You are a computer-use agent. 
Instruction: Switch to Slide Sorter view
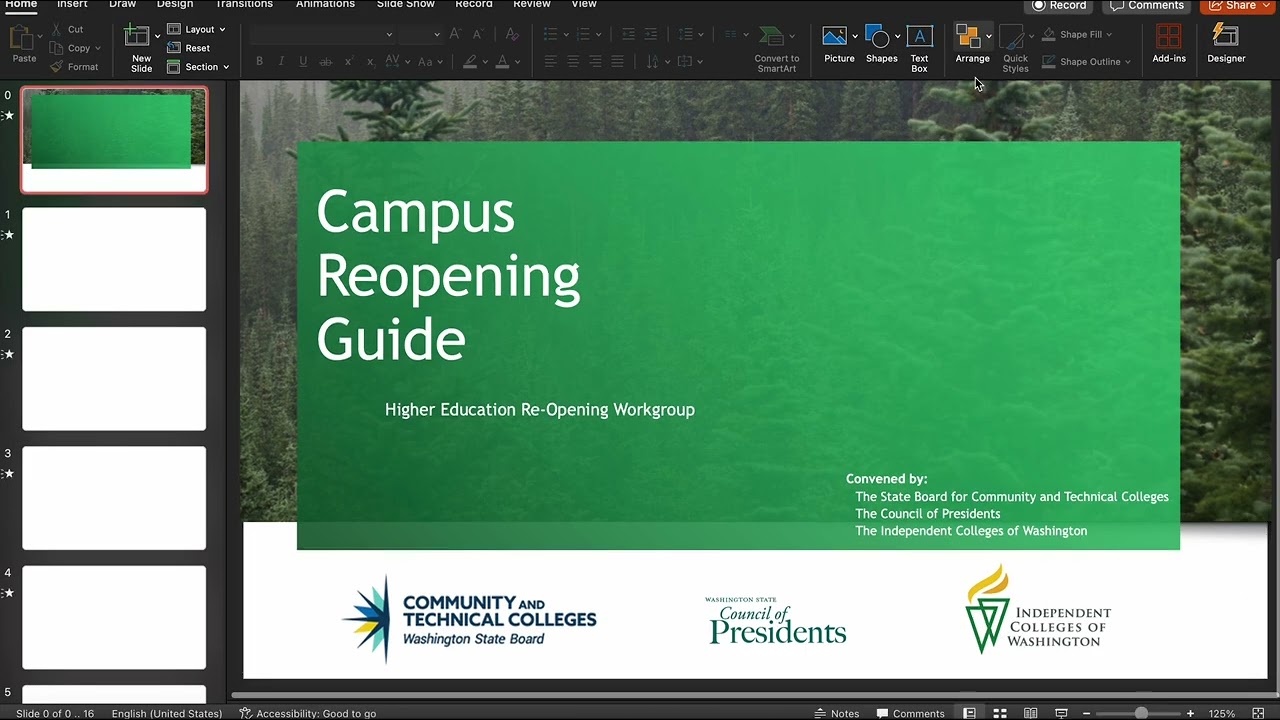coord(1000,713)
